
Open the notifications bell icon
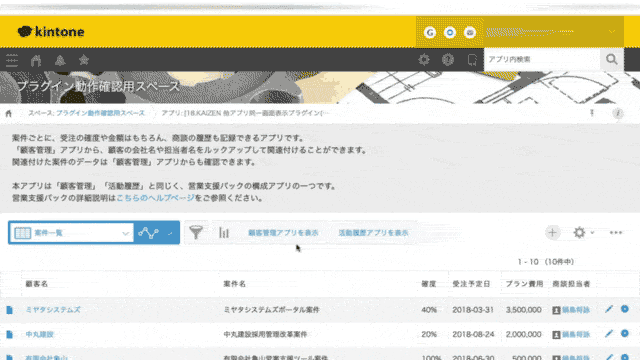pos(60,60)
